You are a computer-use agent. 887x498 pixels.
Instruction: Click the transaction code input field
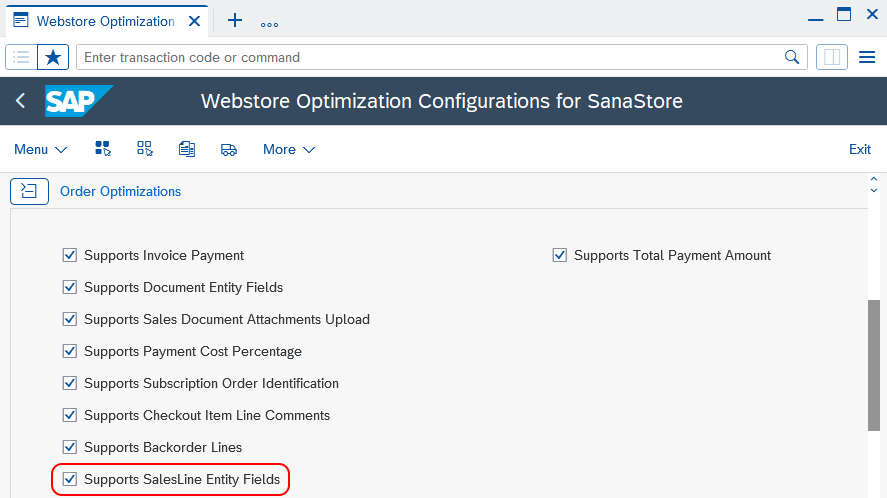point(430,57)
